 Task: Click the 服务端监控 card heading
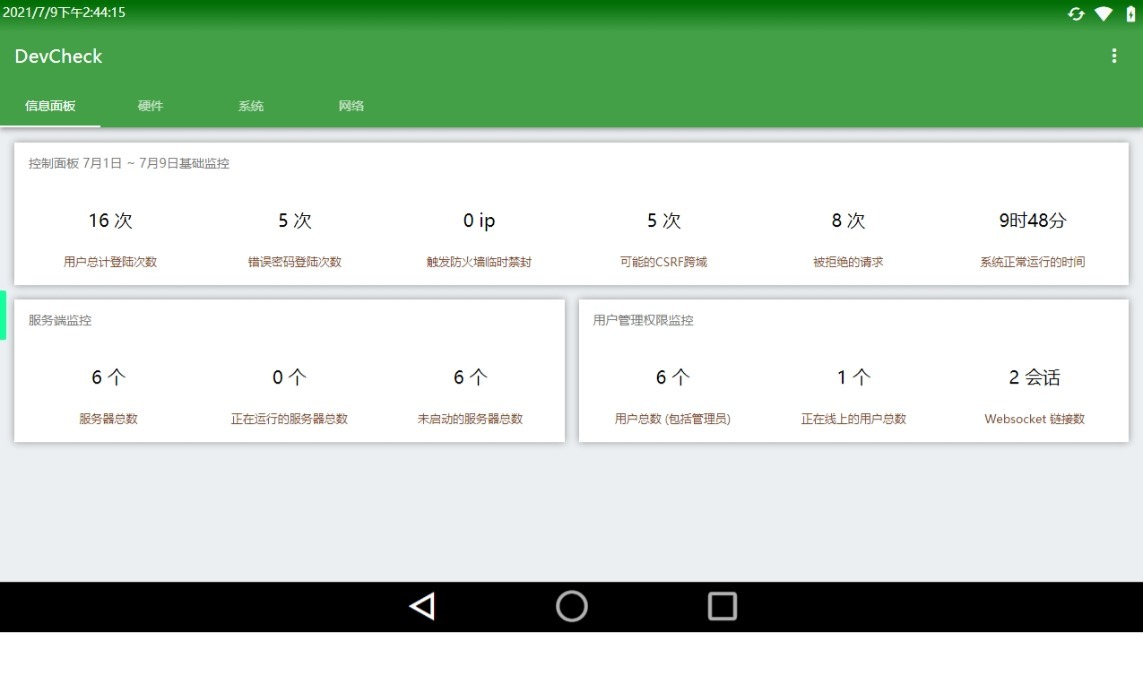click(x=60, y=320)
